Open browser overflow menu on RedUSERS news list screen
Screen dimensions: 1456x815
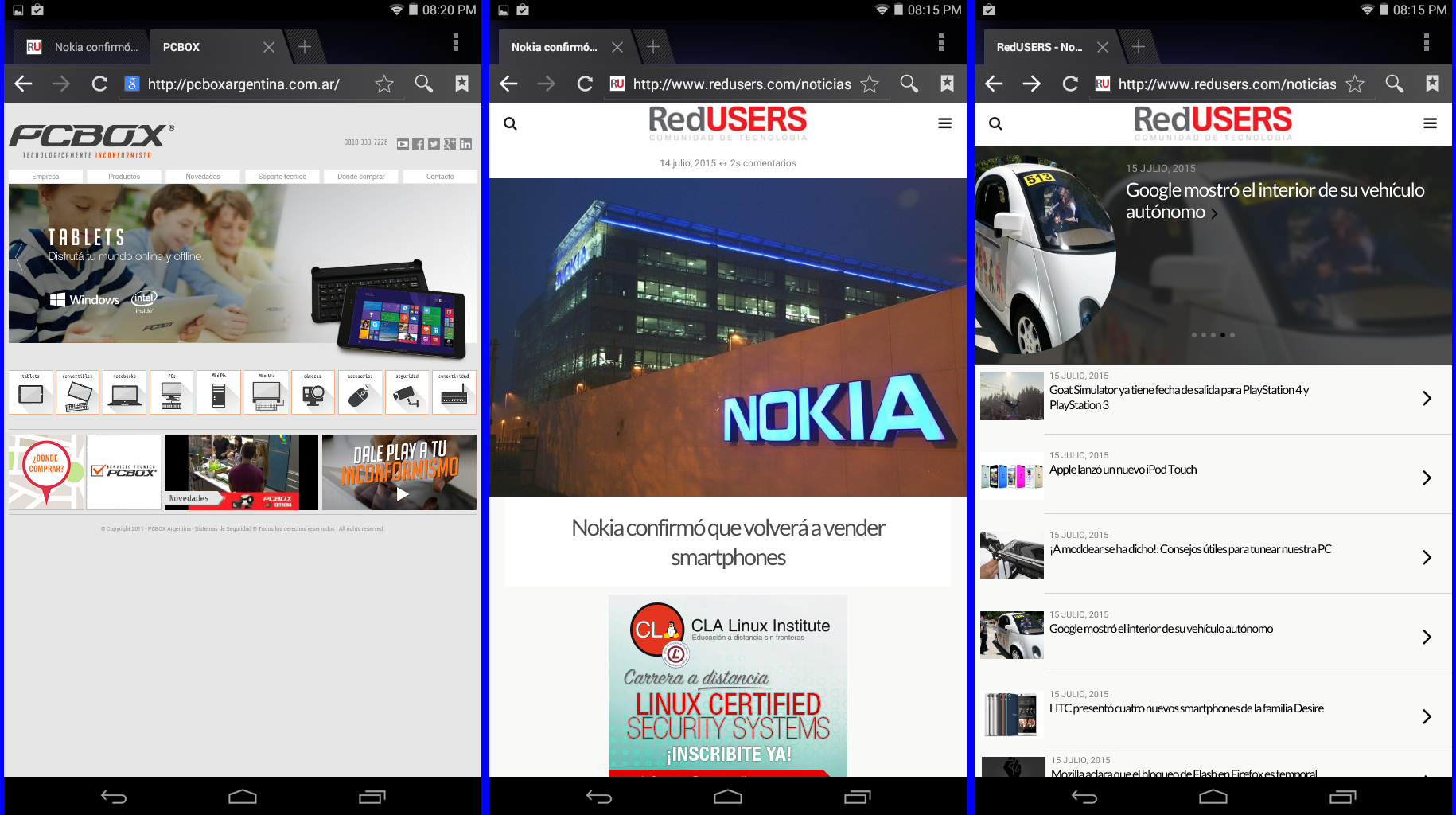click(1427, 42)
